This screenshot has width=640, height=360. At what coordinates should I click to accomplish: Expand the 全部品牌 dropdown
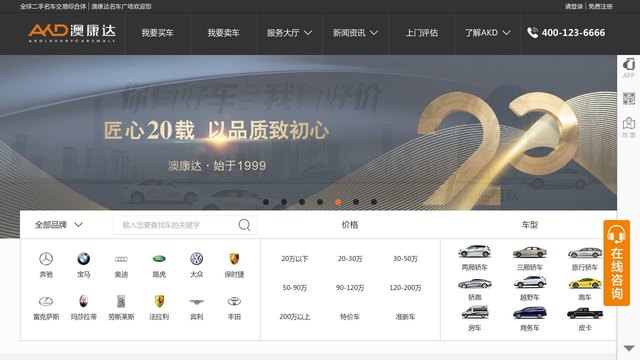(x=59, y=224)
